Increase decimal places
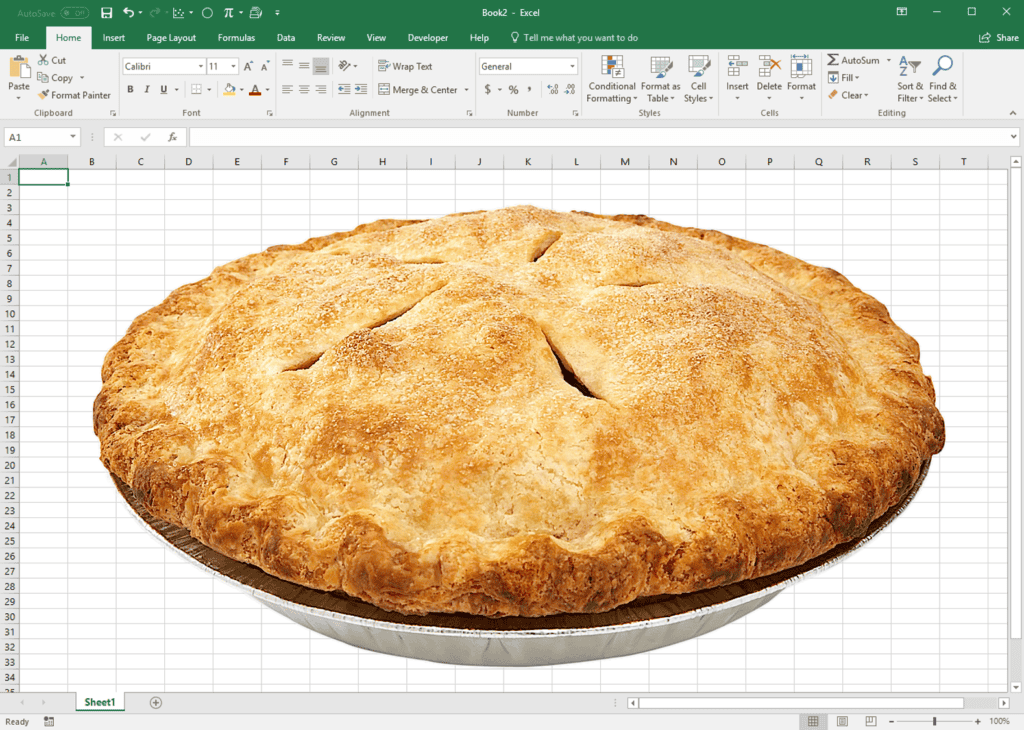 553,89
